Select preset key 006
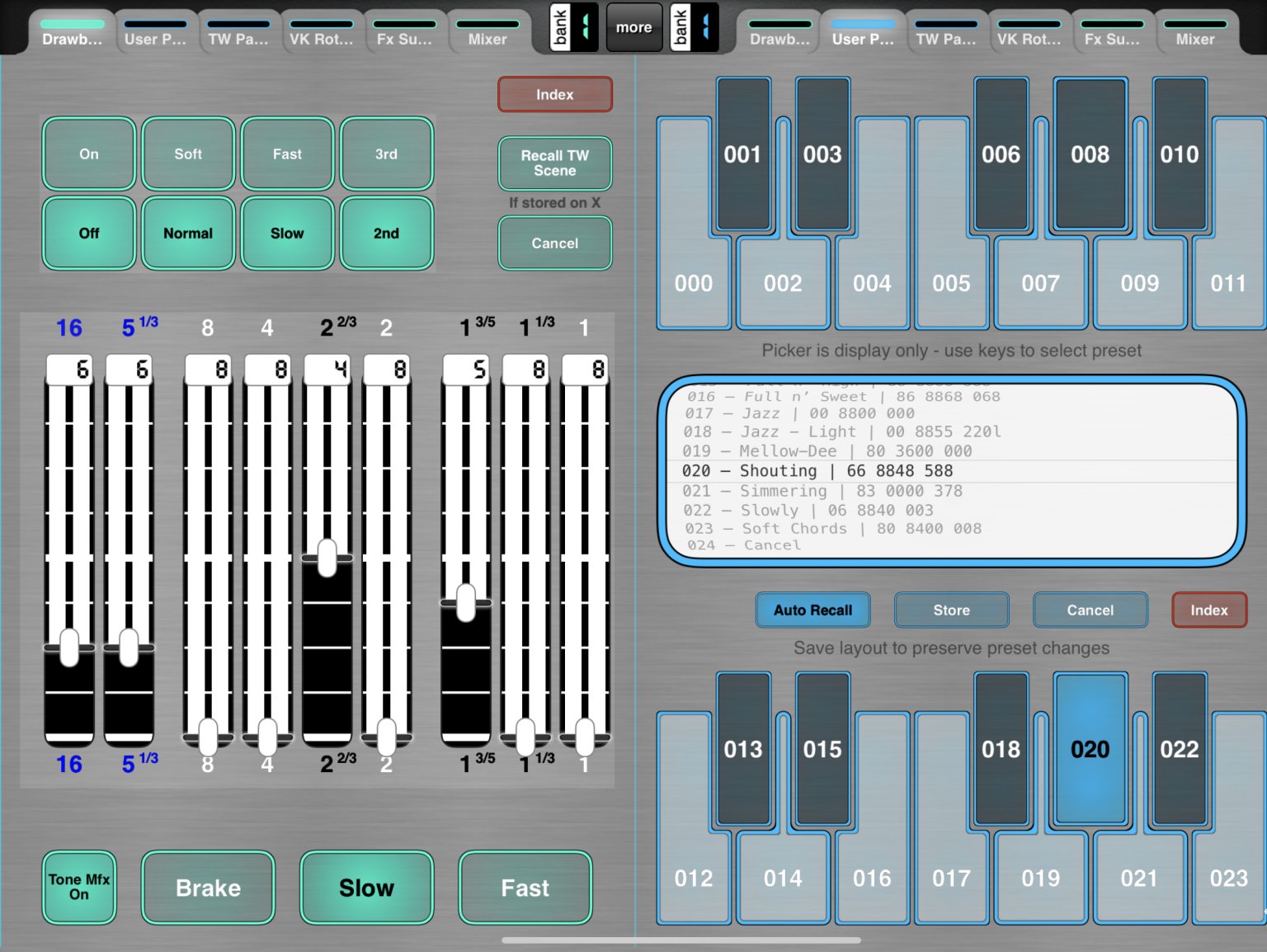The image size is (1267, 952). tap(1001, 154)
